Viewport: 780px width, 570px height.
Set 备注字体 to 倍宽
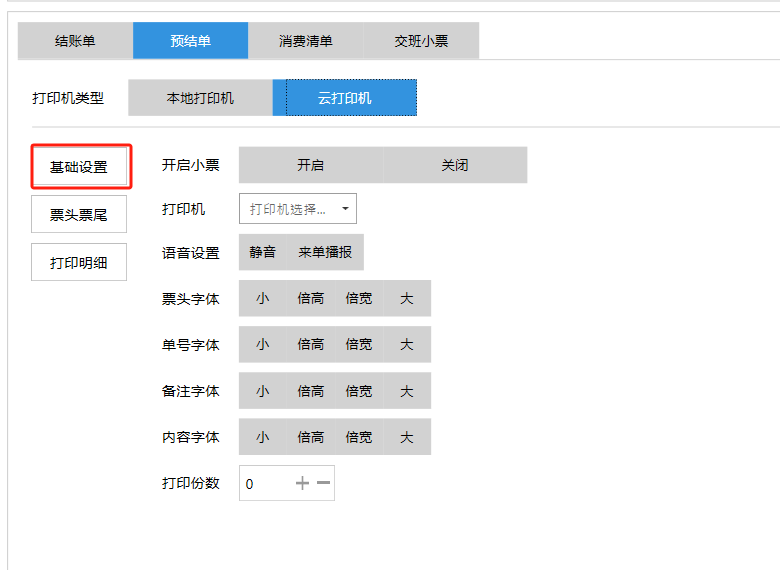coord(359,391)
